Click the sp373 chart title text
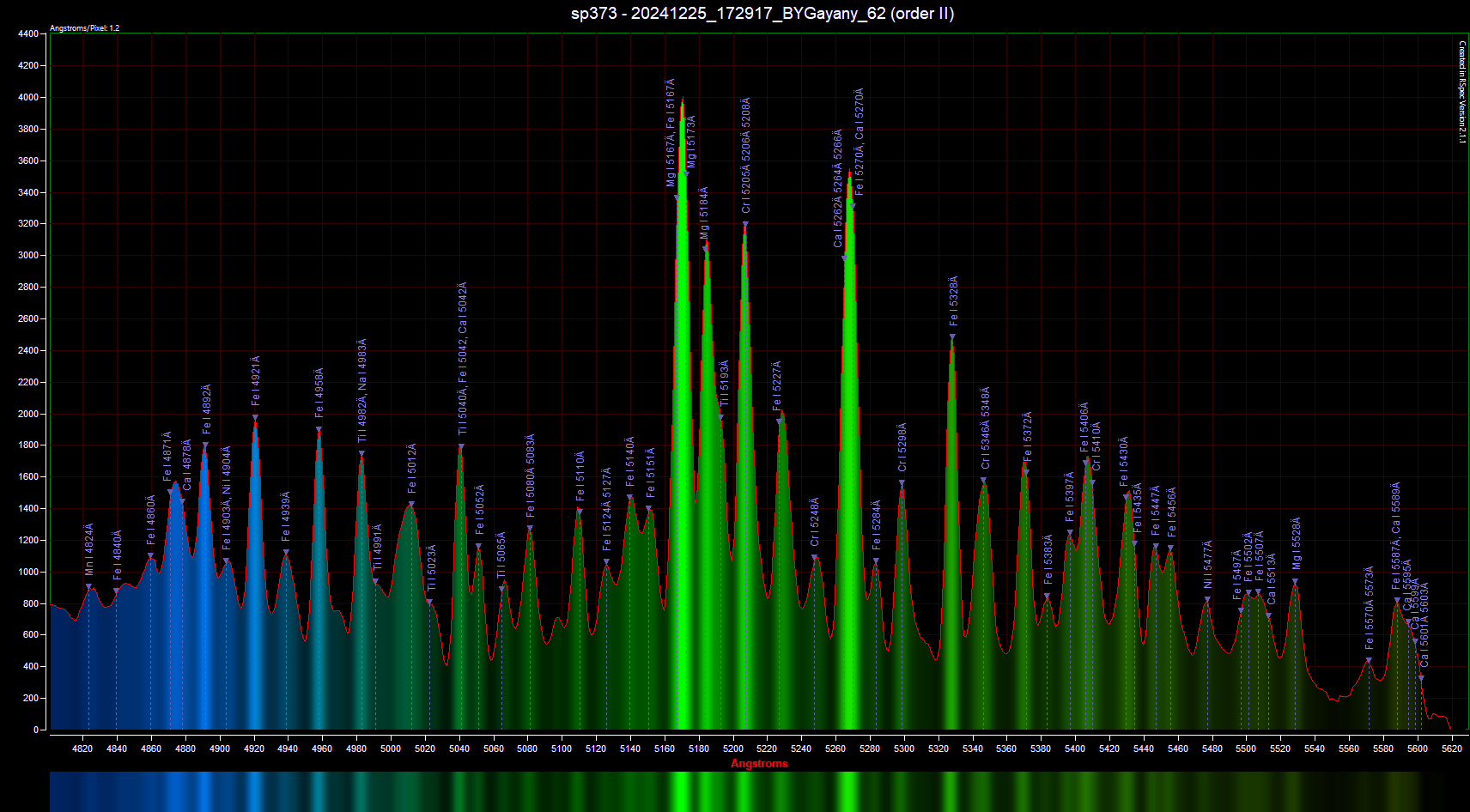Screen dimensions: 1470x812 point(762,14)
